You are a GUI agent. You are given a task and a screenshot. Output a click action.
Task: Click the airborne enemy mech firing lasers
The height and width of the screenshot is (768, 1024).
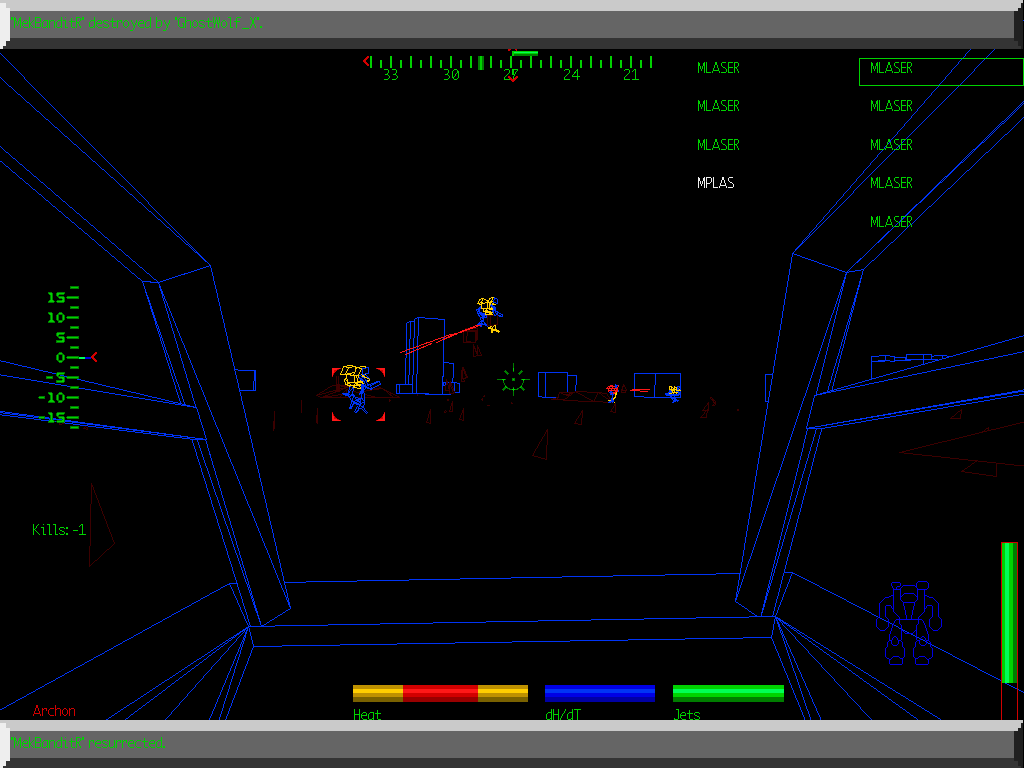click(x=488, y=312)
